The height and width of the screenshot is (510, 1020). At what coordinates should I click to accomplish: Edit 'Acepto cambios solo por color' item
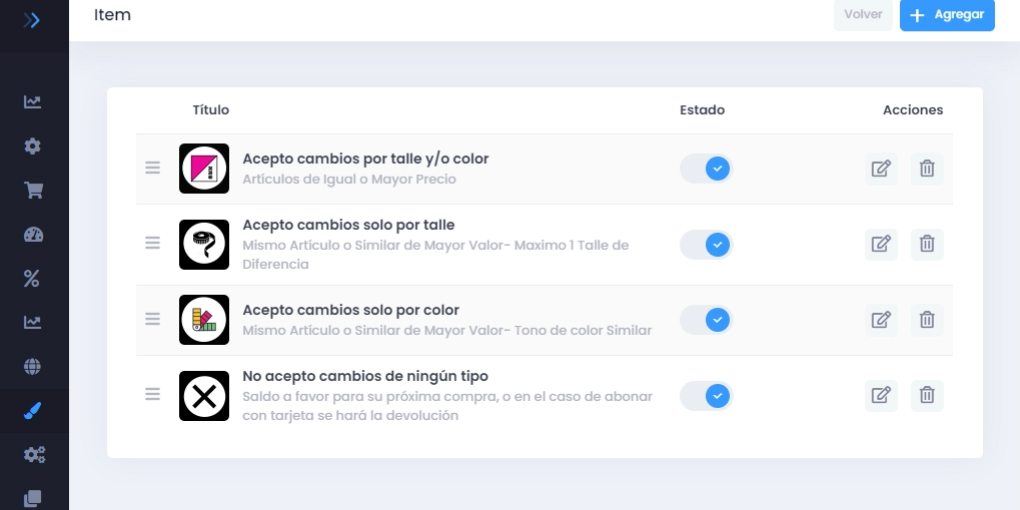(881, 320)
